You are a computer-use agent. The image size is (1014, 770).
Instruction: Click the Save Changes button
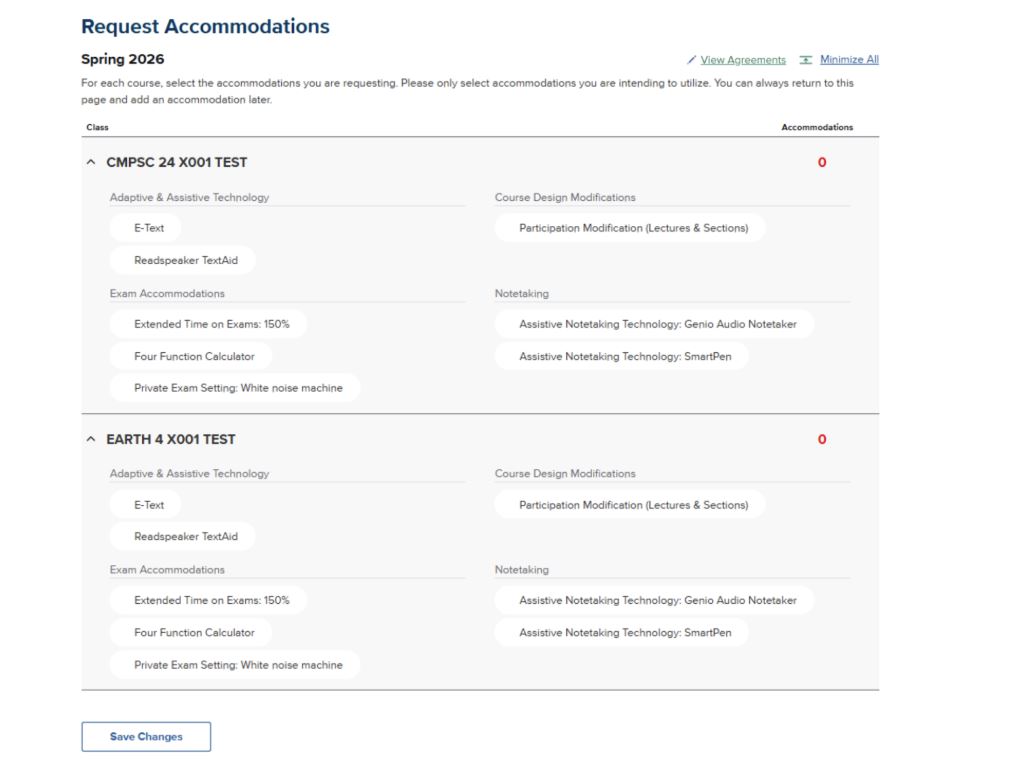point(146,736)
